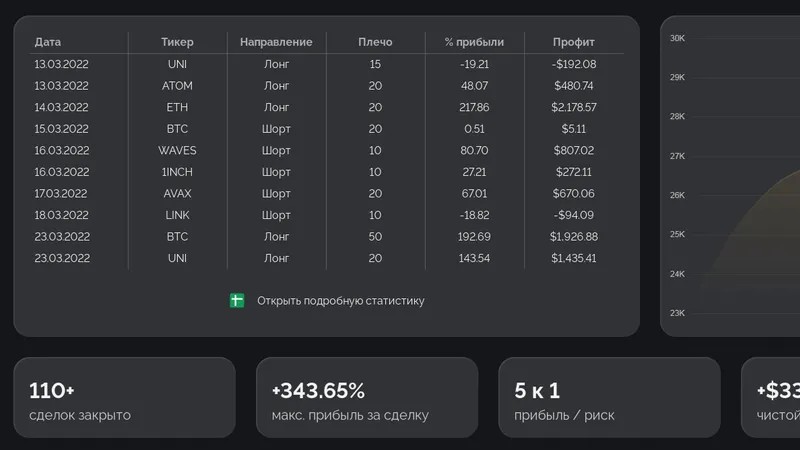Click the Плечо column header
Screen dimensions: 800x450
coord(375,42)
